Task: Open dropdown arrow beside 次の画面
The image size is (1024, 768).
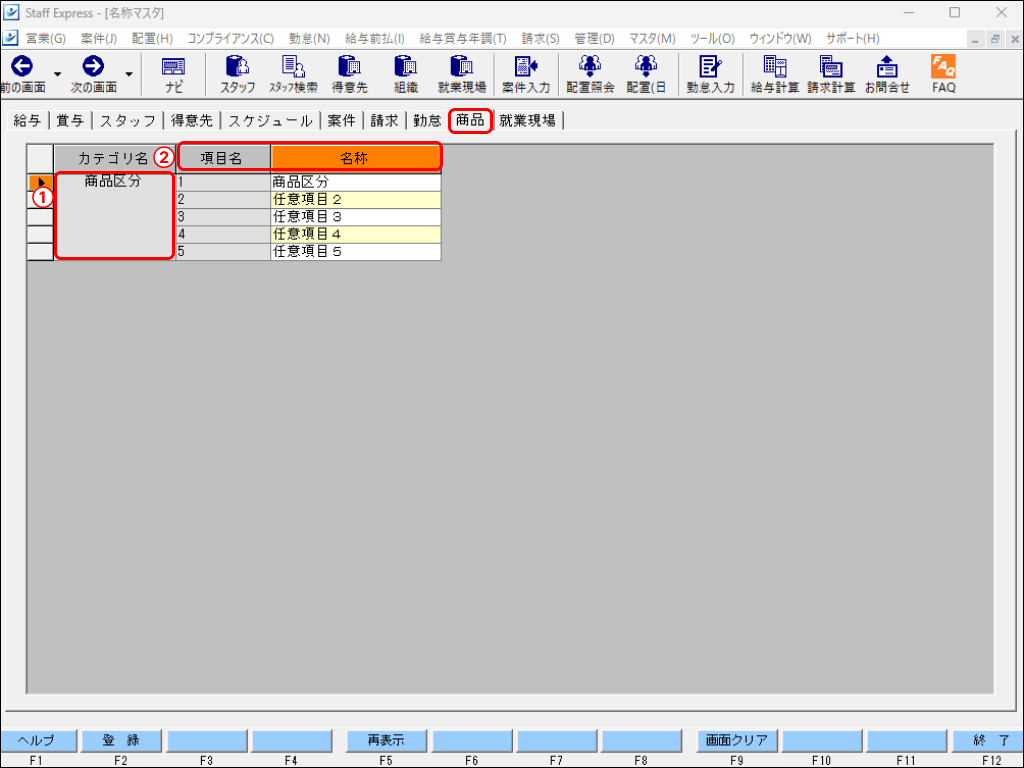Action: point(129,74)
